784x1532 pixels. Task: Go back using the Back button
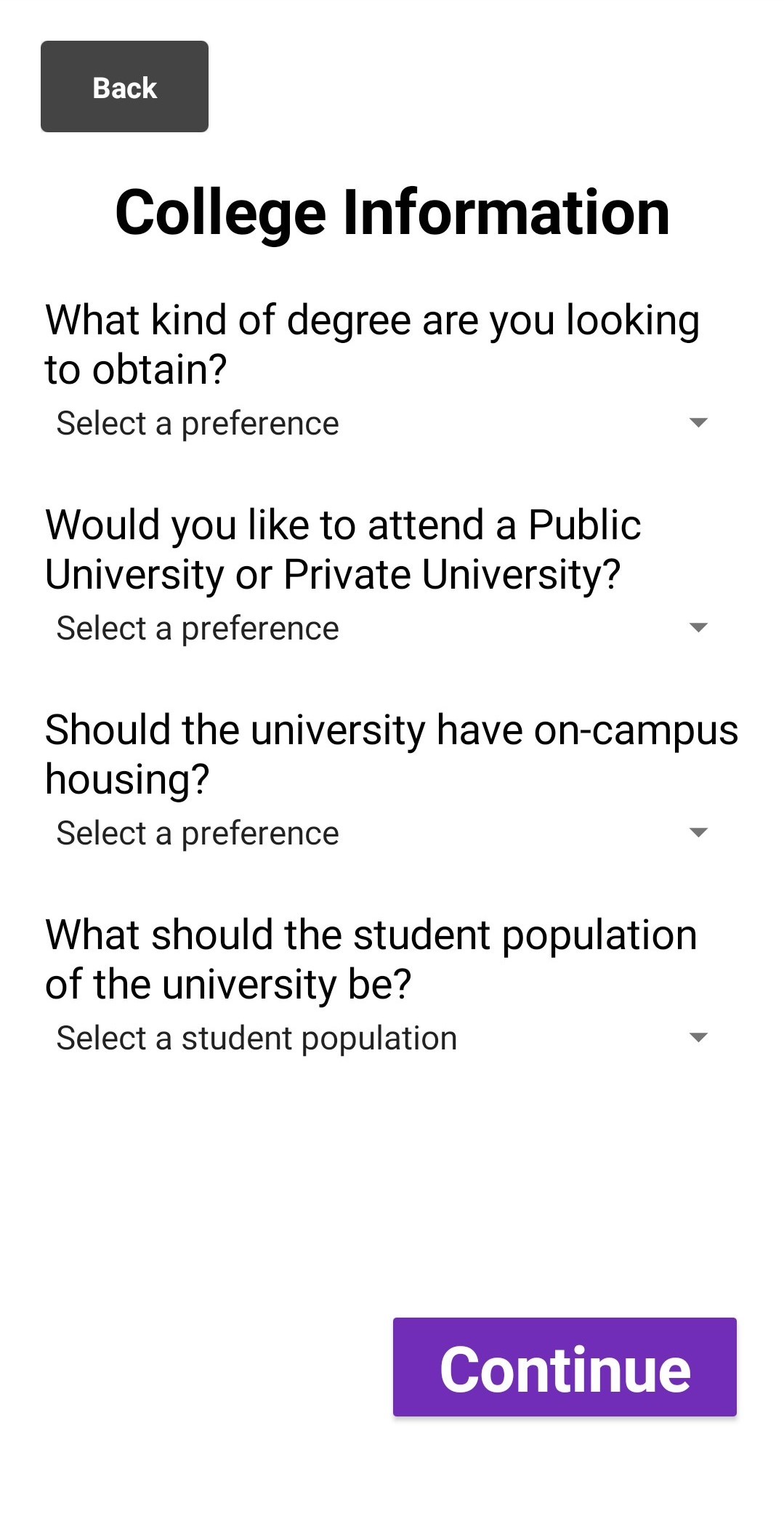[x=124, y=87]
